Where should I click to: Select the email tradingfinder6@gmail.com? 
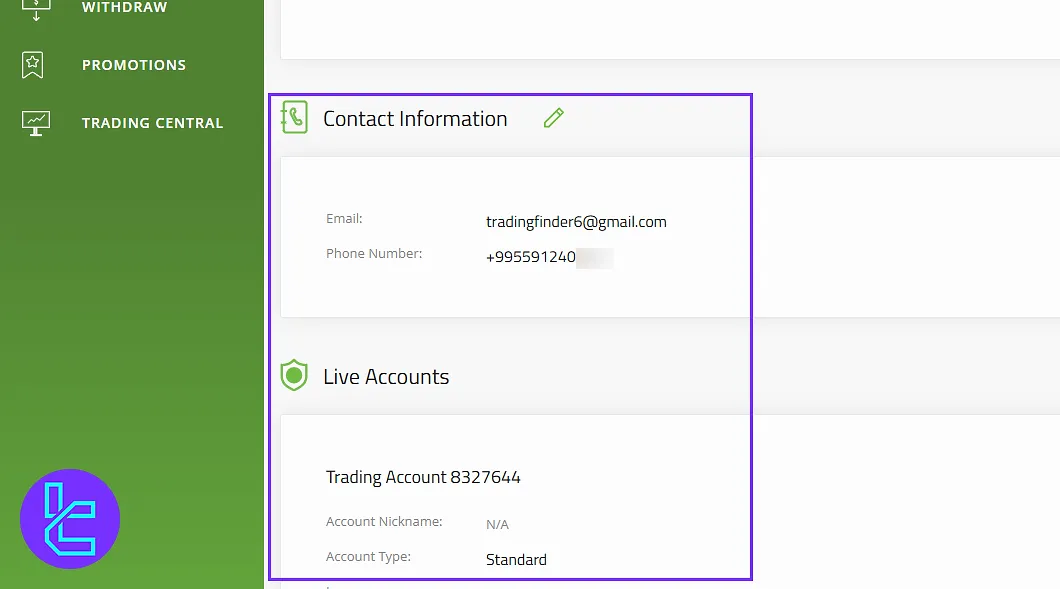tap(576, 222)
